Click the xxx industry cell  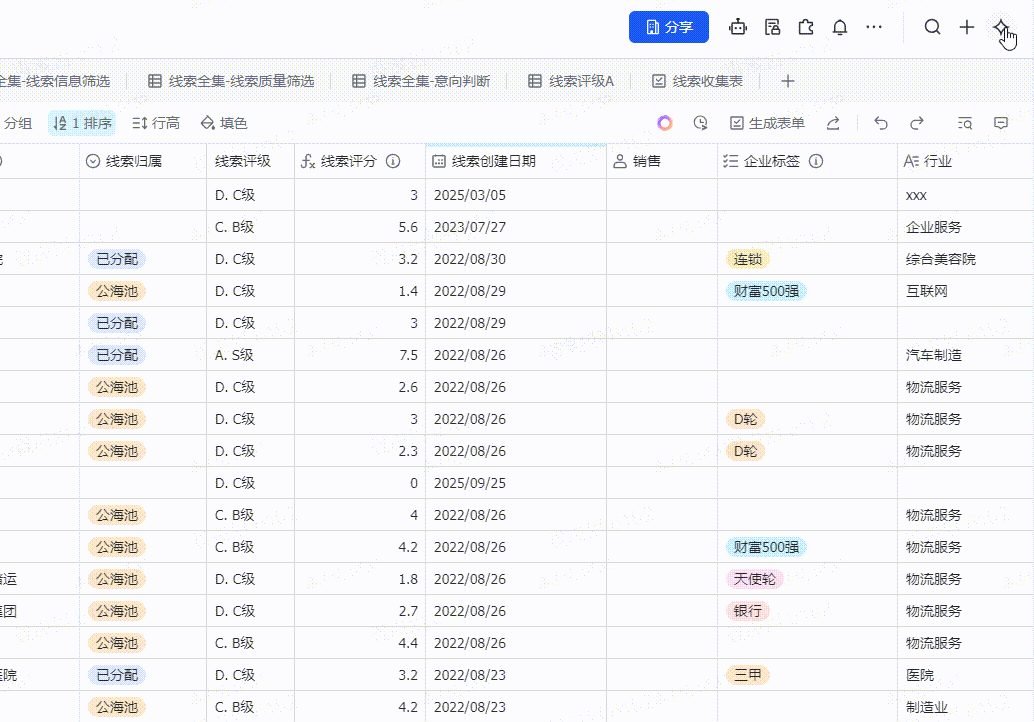[965, 195]
